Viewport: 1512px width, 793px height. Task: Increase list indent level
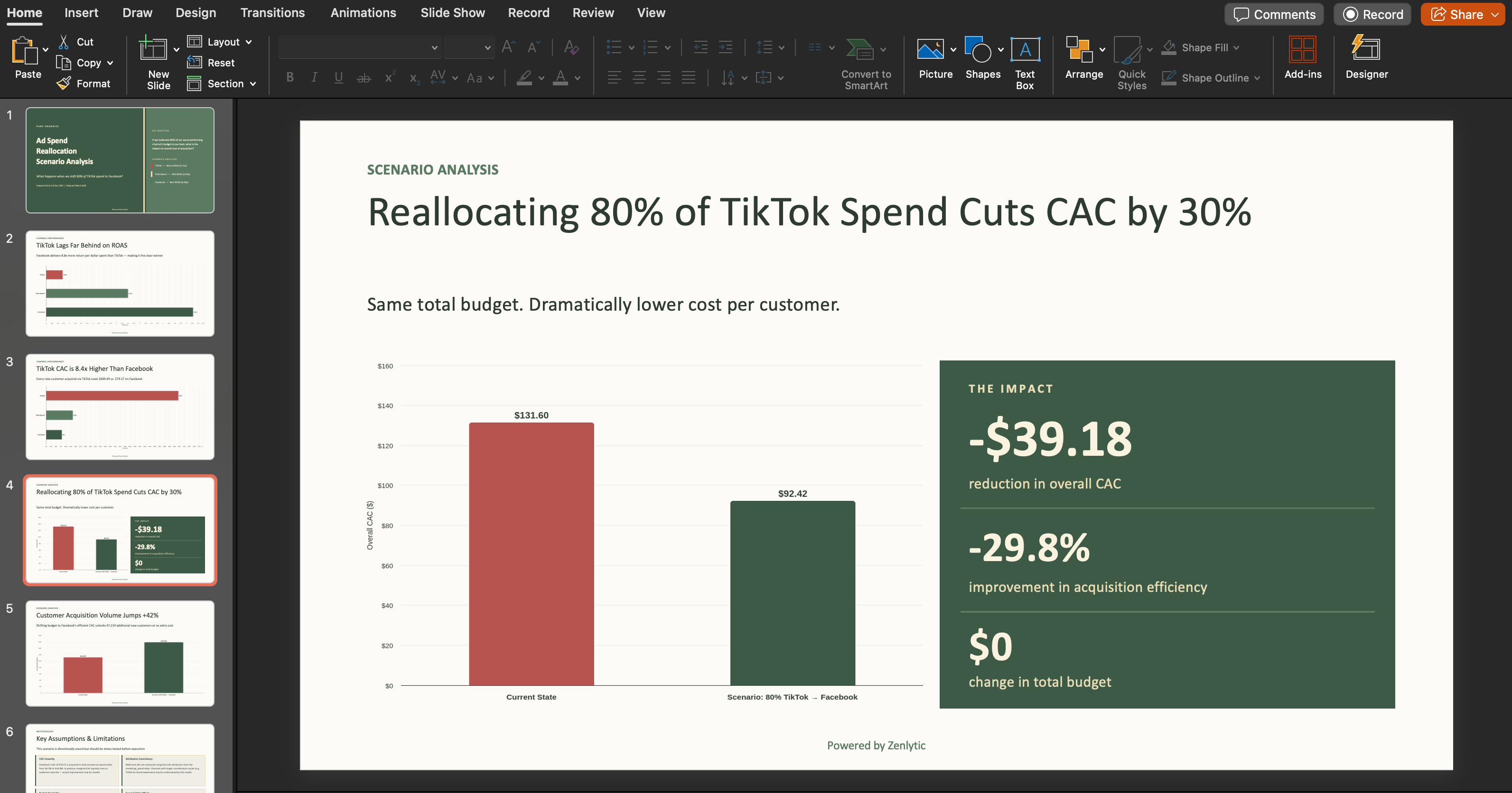(x=726, y=47)
